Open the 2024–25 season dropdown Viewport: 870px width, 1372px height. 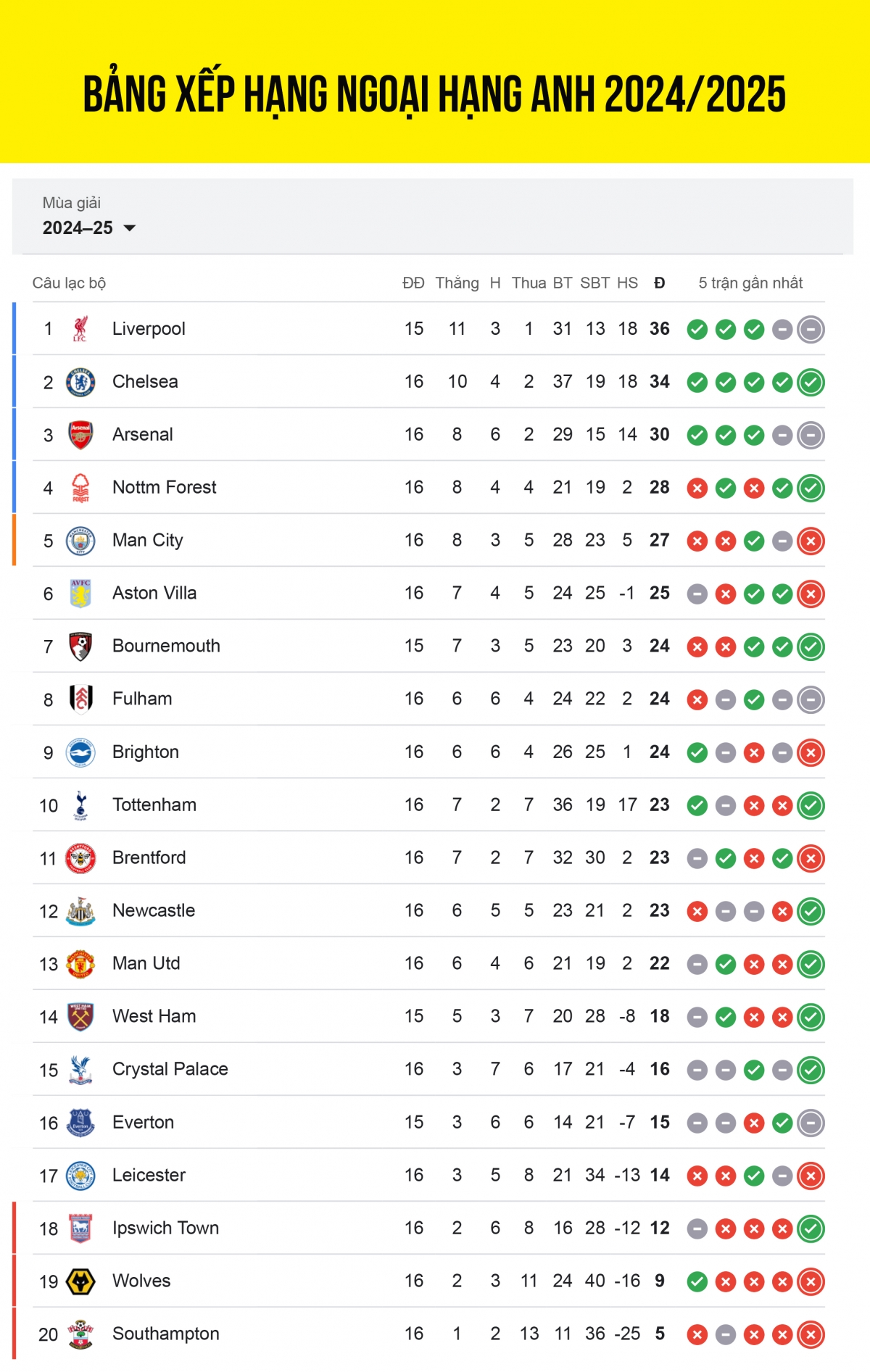tap(89, 228)
